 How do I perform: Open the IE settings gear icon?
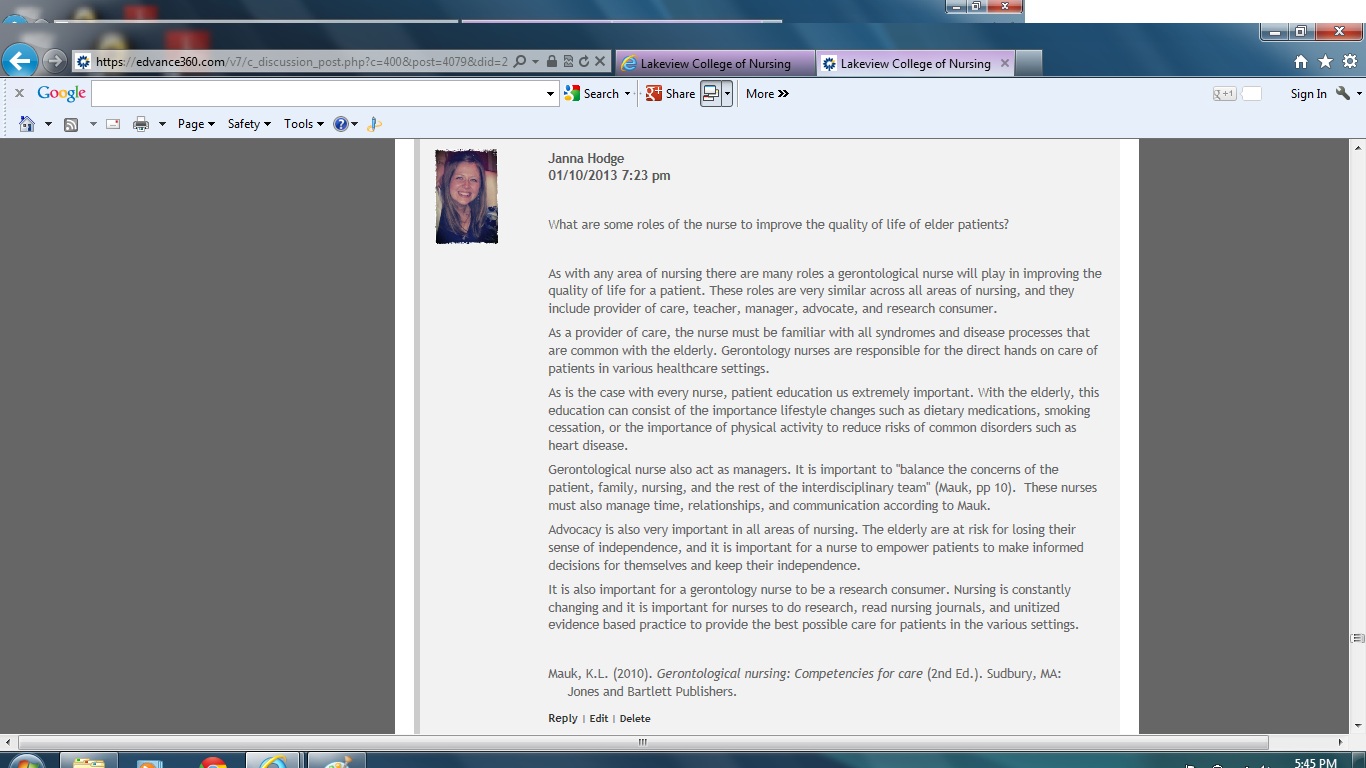(1349, 62)
